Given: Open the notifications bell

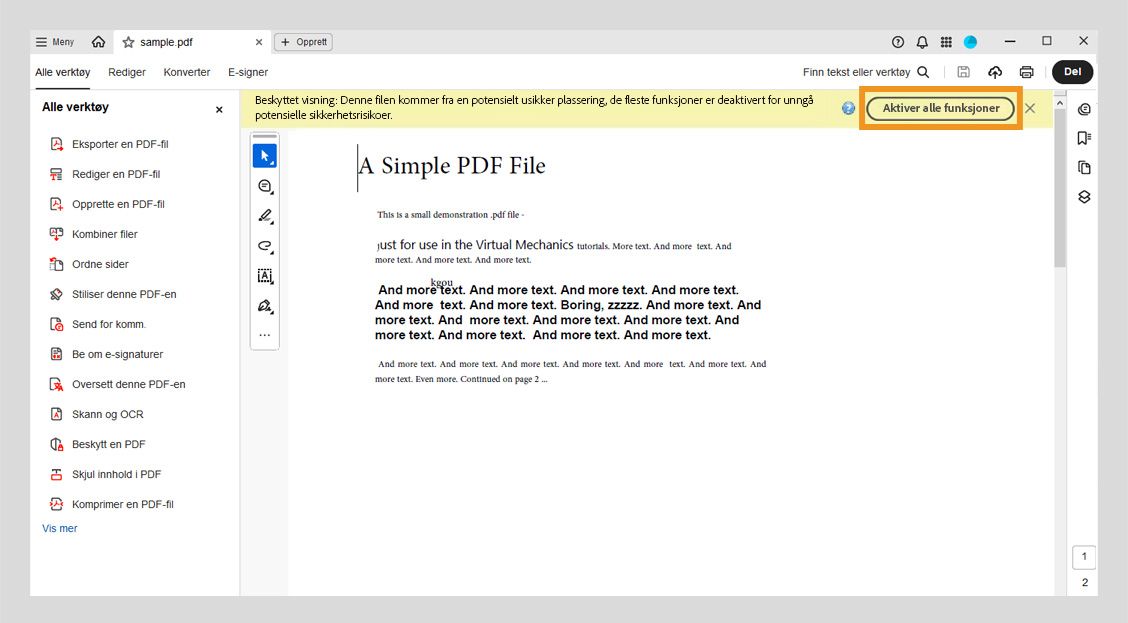Looking at the screenshot, I should coord(922,42).
